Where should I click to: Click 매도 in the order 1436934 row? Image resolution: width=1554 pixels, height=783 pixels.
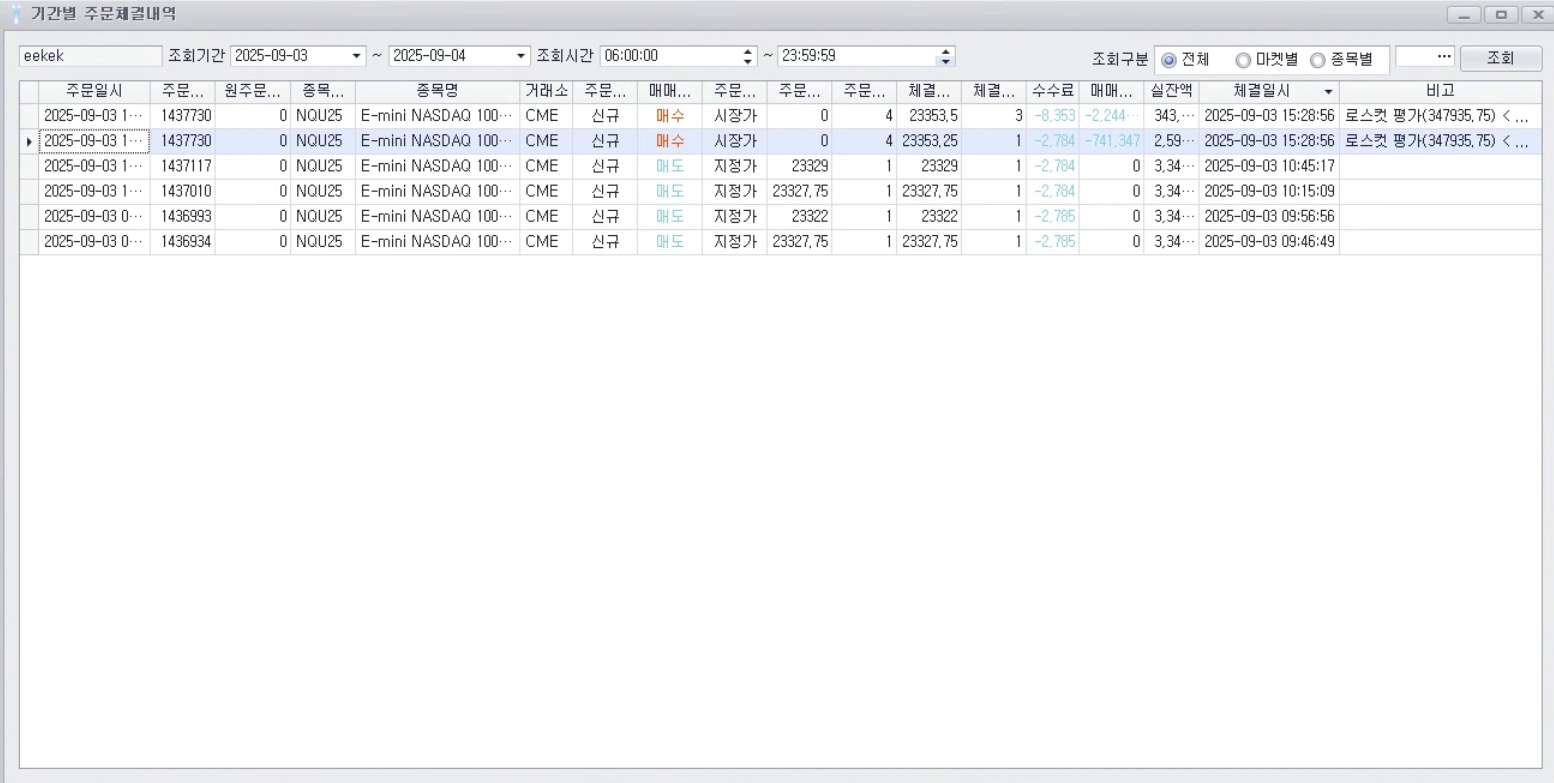point(670,241)
